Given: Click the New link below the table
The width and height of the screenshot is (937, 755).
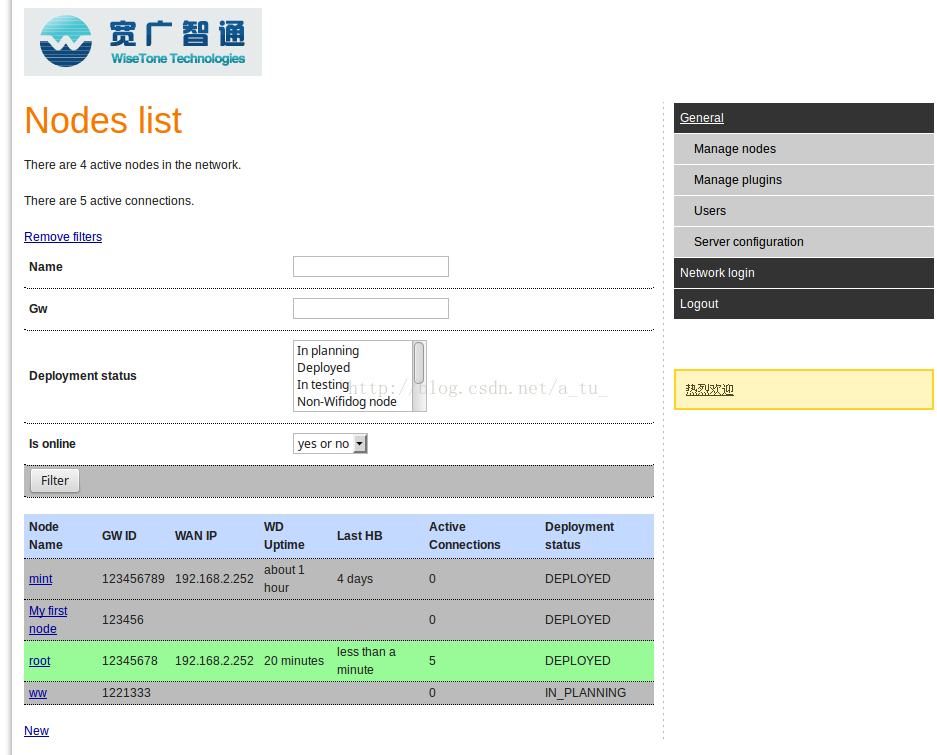Looking at the screenshot, I should click(36, 730).
